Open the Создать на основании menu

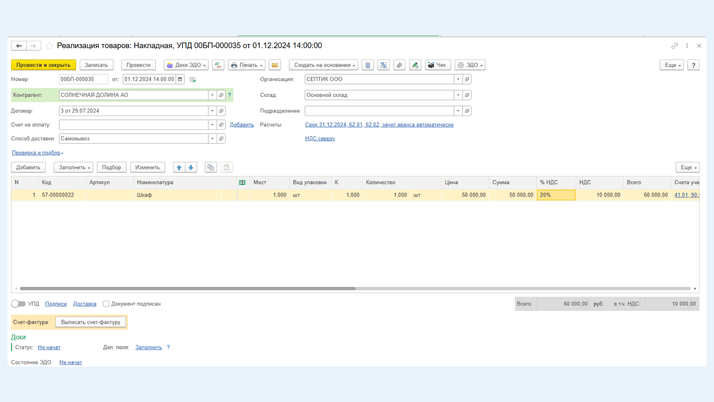[x=323, y=65]
